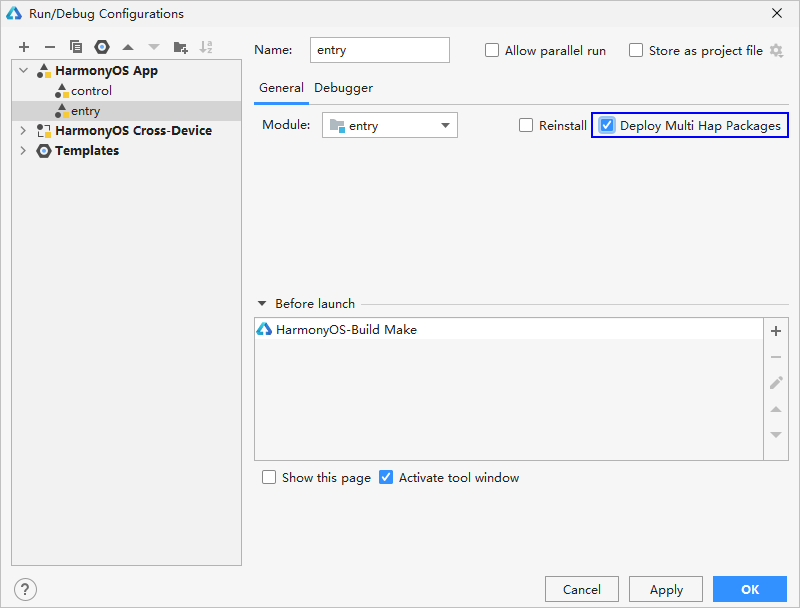Click the DevEco logo in title bar

(14, 13)
